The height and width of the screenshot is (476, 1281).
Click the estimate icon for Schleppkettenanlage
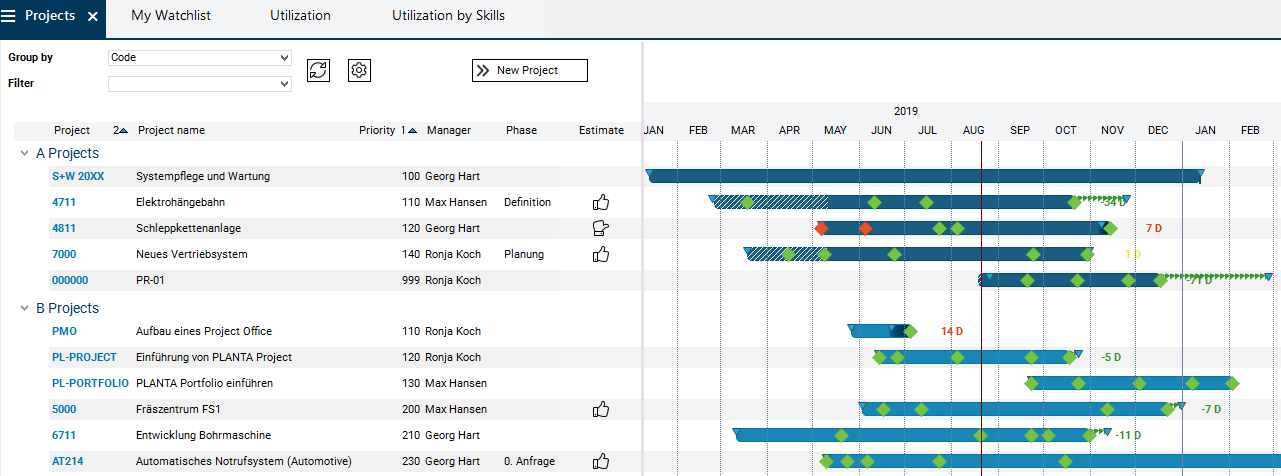(x=601, y=229)
